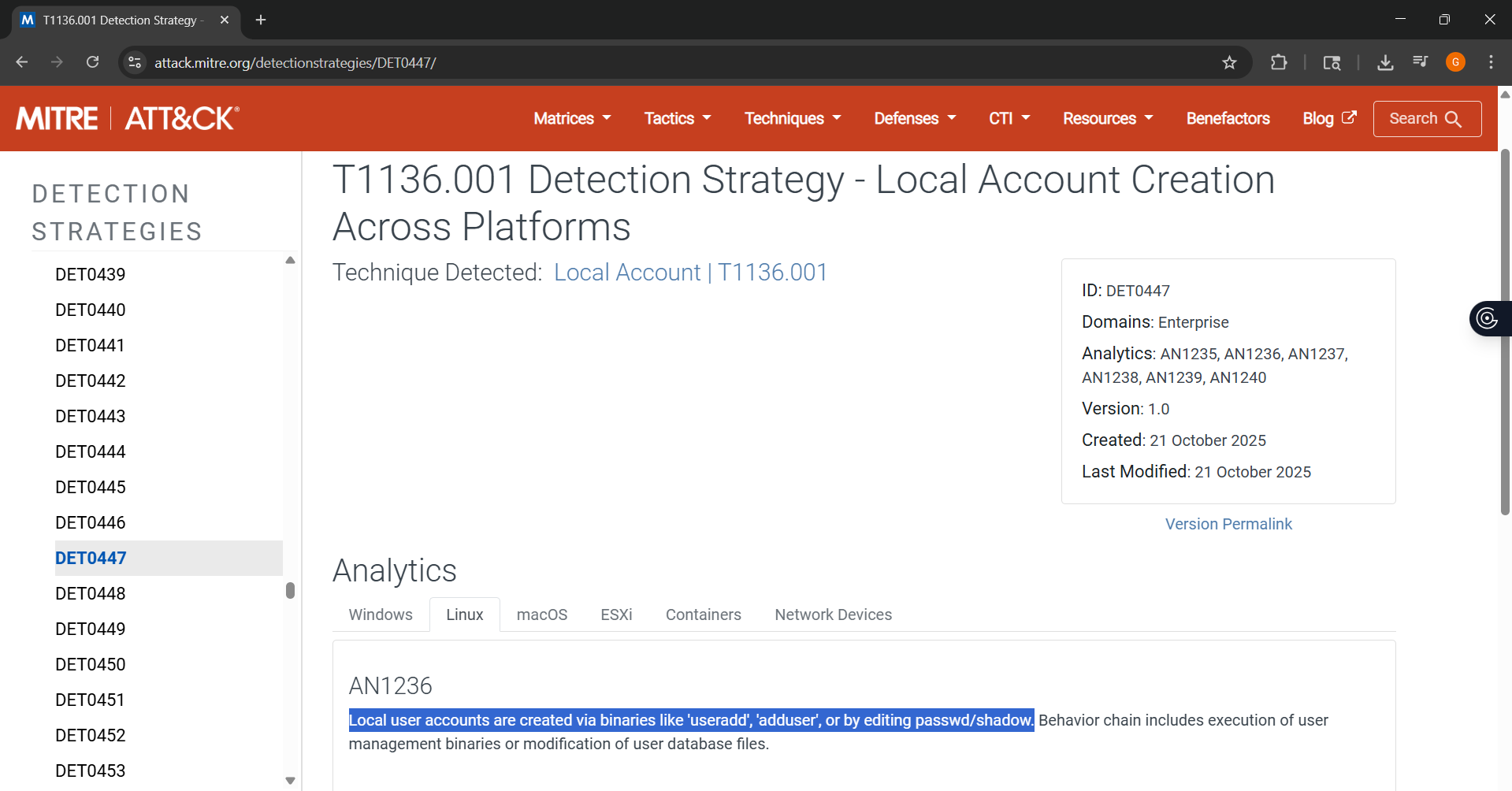Open the browser Extensions puzzle icon
This screenshot has height=791, width=1512.
click(x=1279, y=62)
